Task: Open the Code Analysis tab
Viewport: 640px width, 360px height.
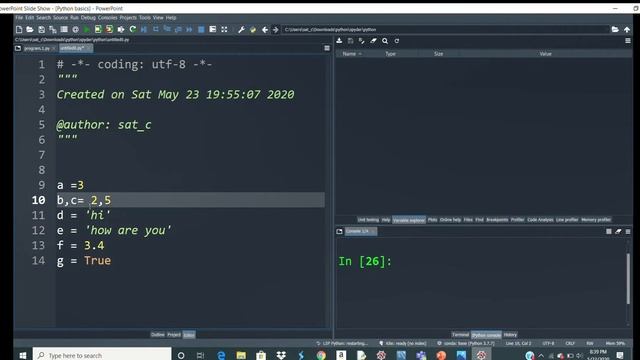Action: pos(540,220)
